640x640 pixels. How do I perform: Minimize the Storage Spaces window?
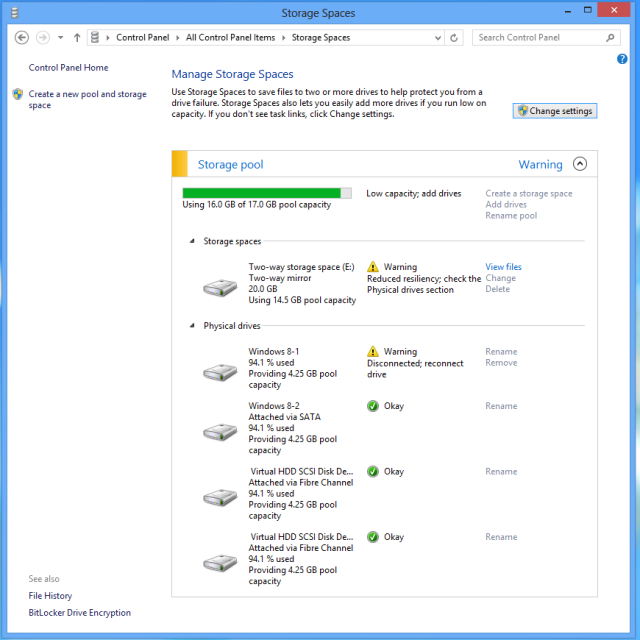pos(567,11)
